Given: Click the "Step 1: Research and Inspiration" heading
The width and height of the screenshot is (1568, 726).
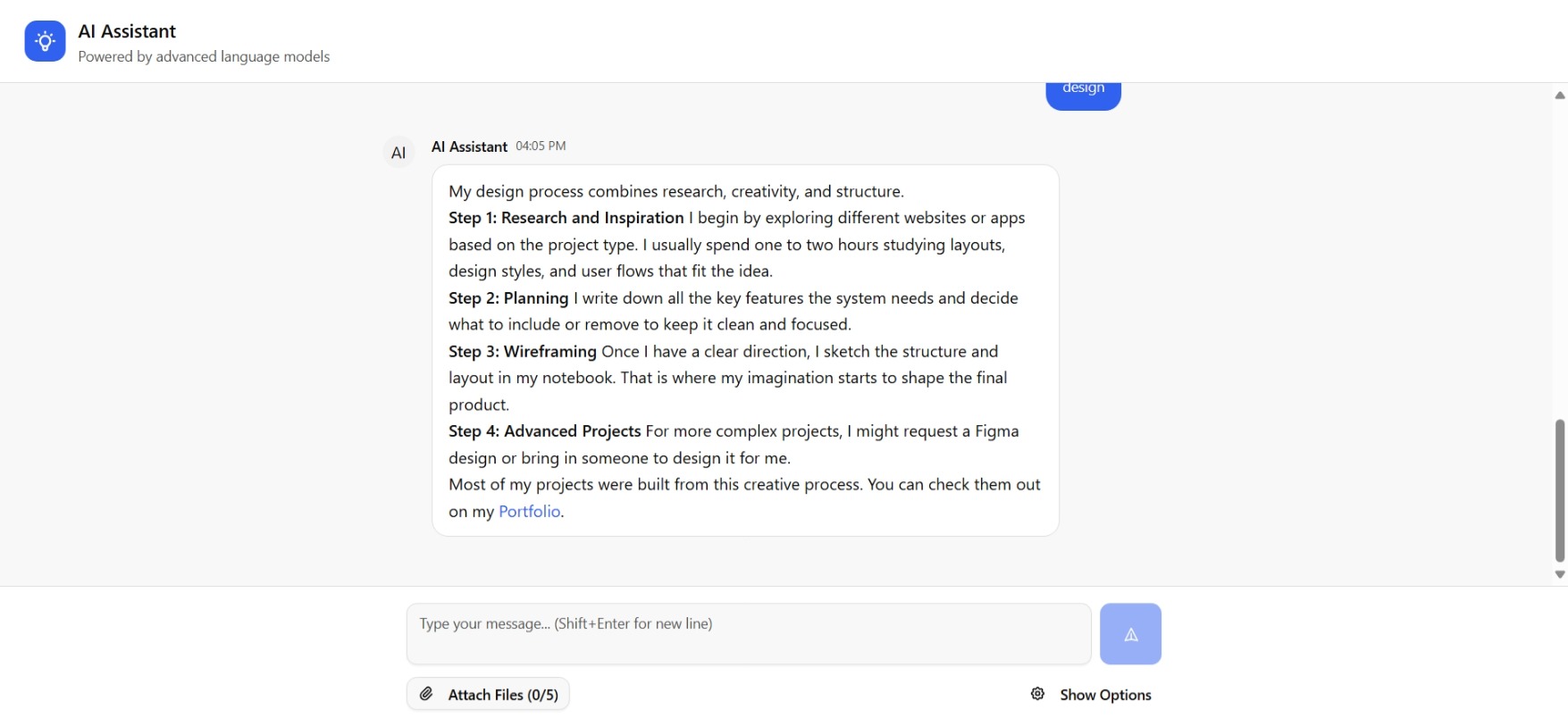Looking at the screenshot, I should pos(566,218).
